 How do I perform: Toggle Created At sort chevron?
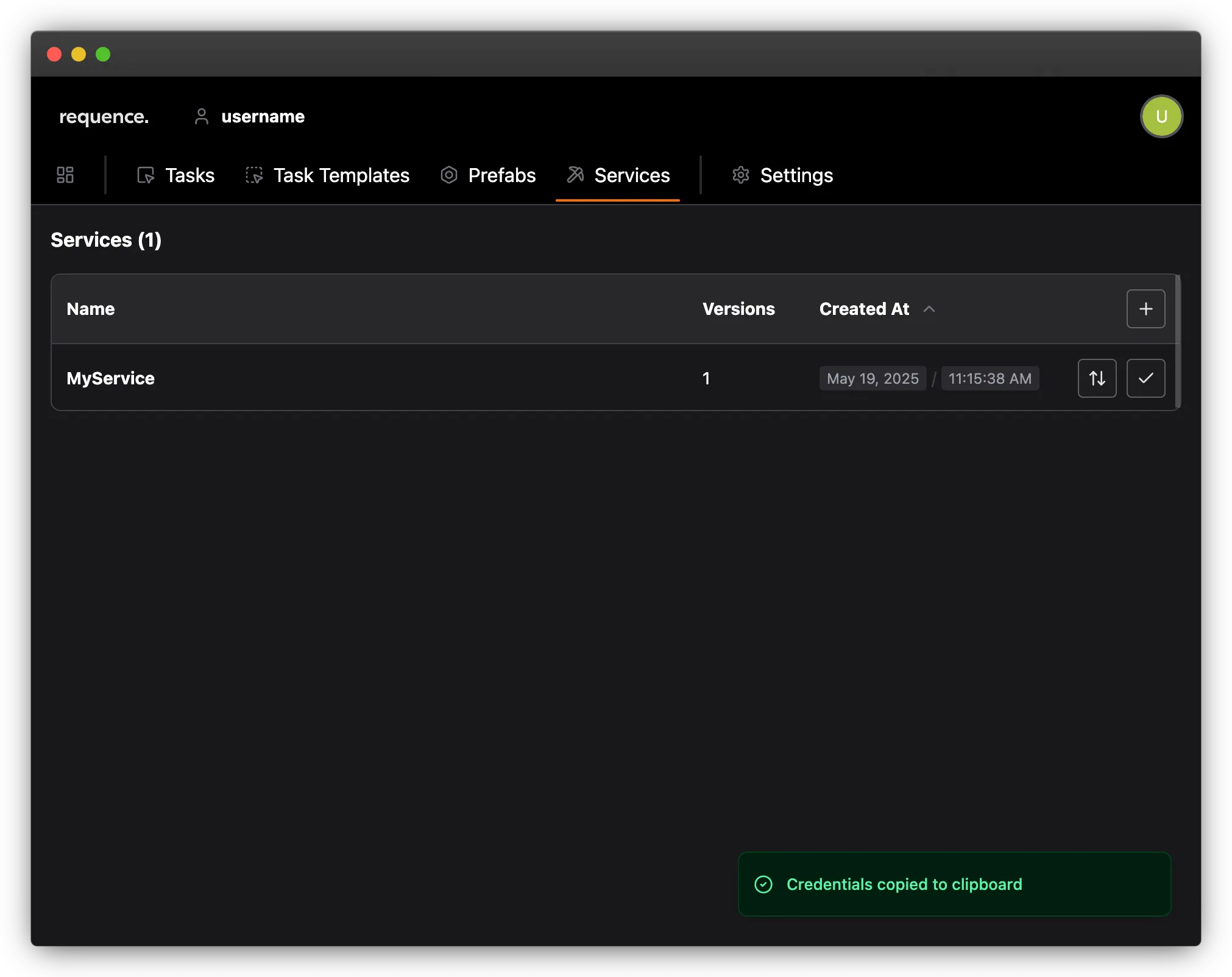(x=929, y=309)
